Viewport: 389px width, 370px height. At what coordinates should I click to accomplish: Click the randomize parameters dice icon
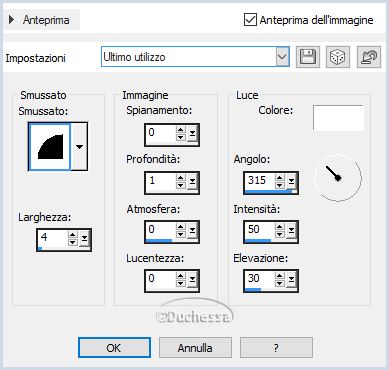[x=338, y=57]
